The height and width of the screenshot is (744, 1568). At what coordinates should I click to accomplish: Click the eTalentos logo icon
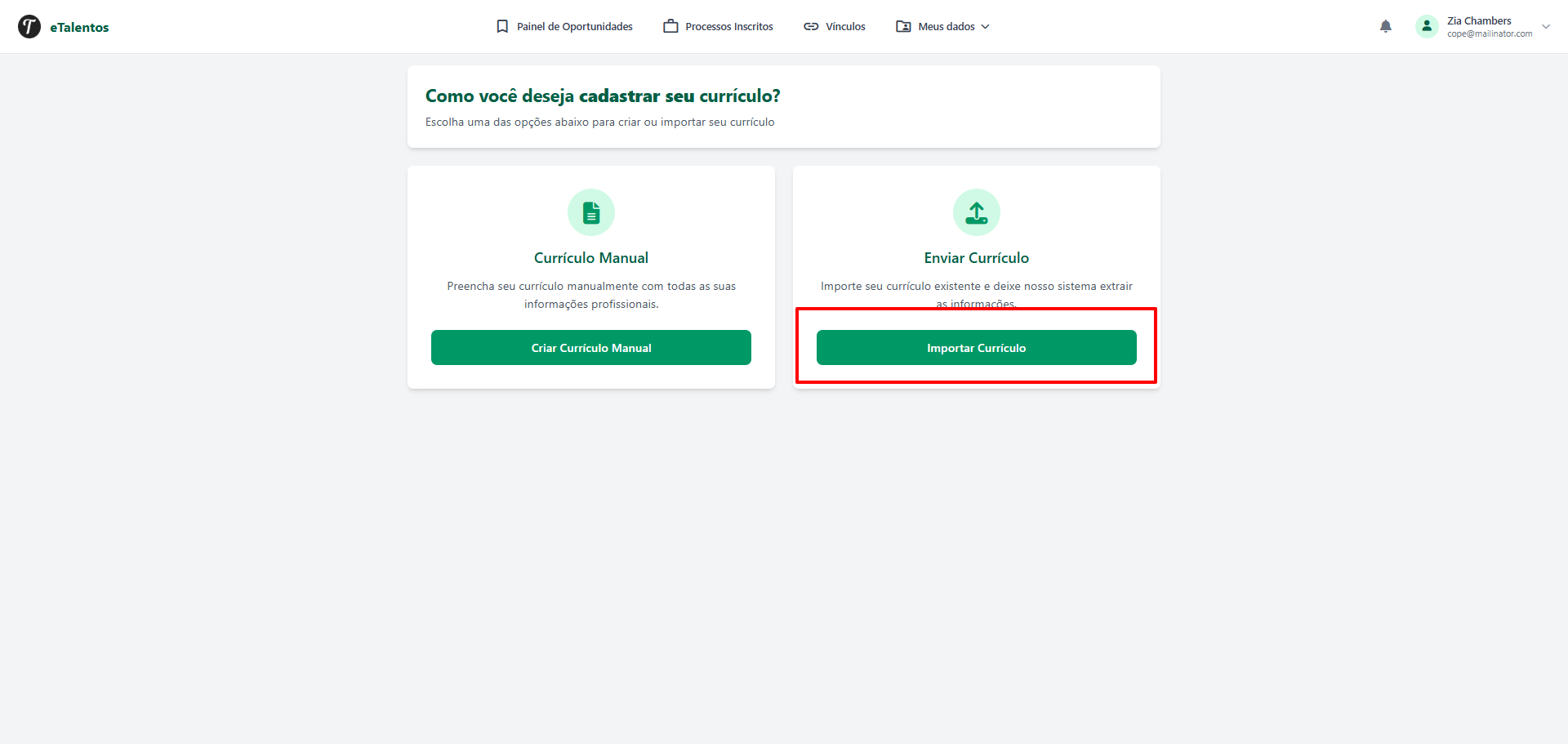tap(29, 27)
